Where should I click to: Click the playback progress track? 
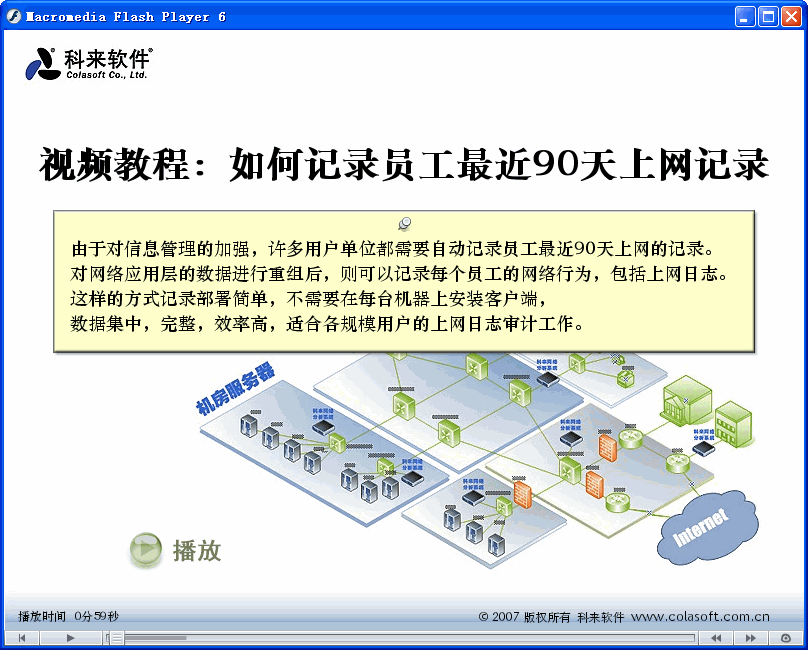(402, 638)
